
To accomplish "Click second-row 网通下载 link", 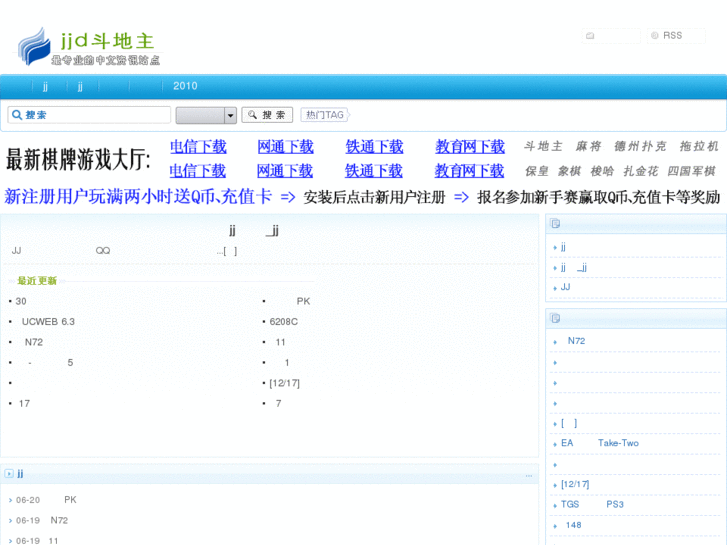I will [285, 171].
